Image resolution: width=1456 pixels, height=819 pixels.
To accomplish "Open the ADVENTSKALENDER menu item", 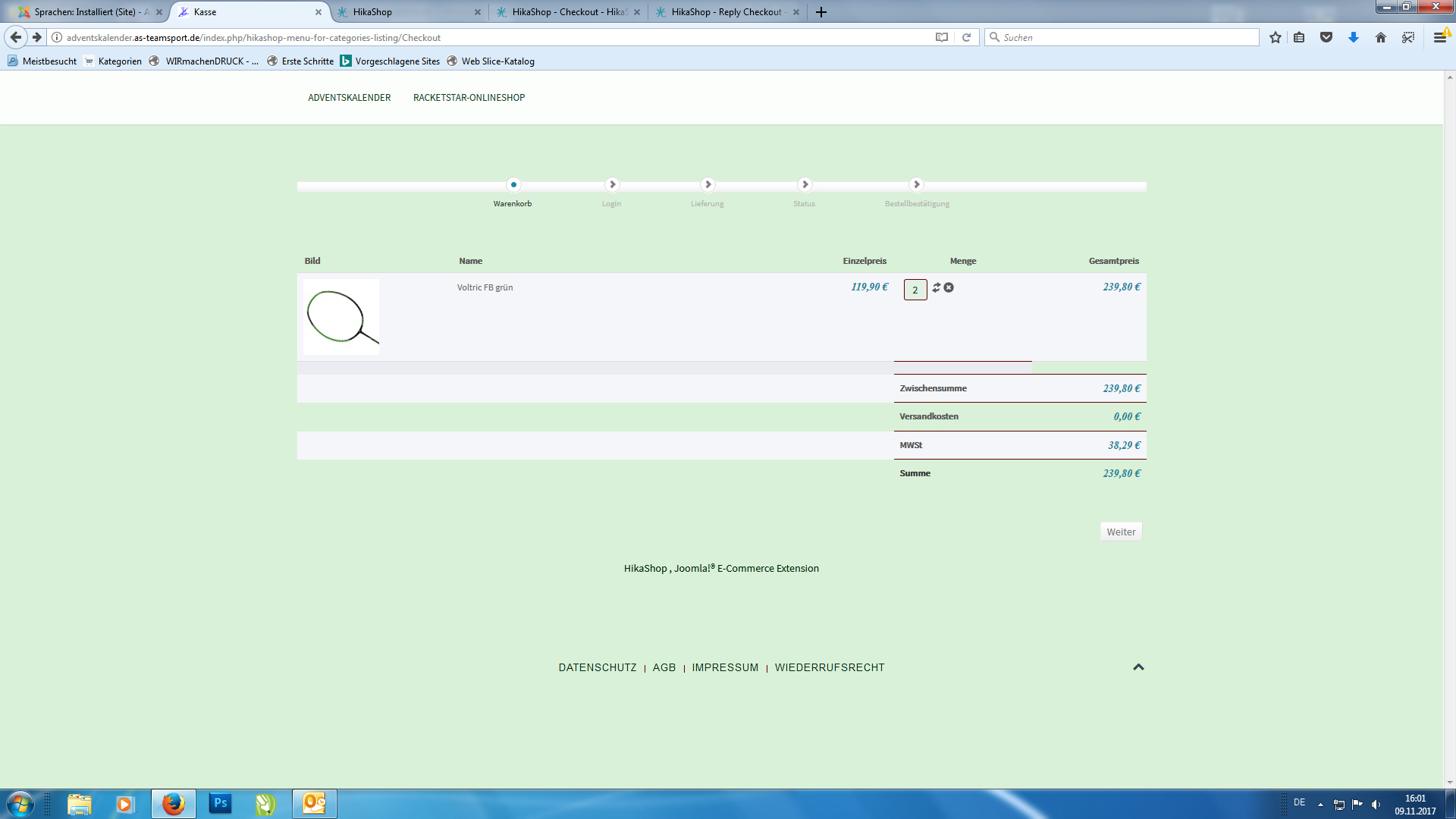I will click(349, 98).
